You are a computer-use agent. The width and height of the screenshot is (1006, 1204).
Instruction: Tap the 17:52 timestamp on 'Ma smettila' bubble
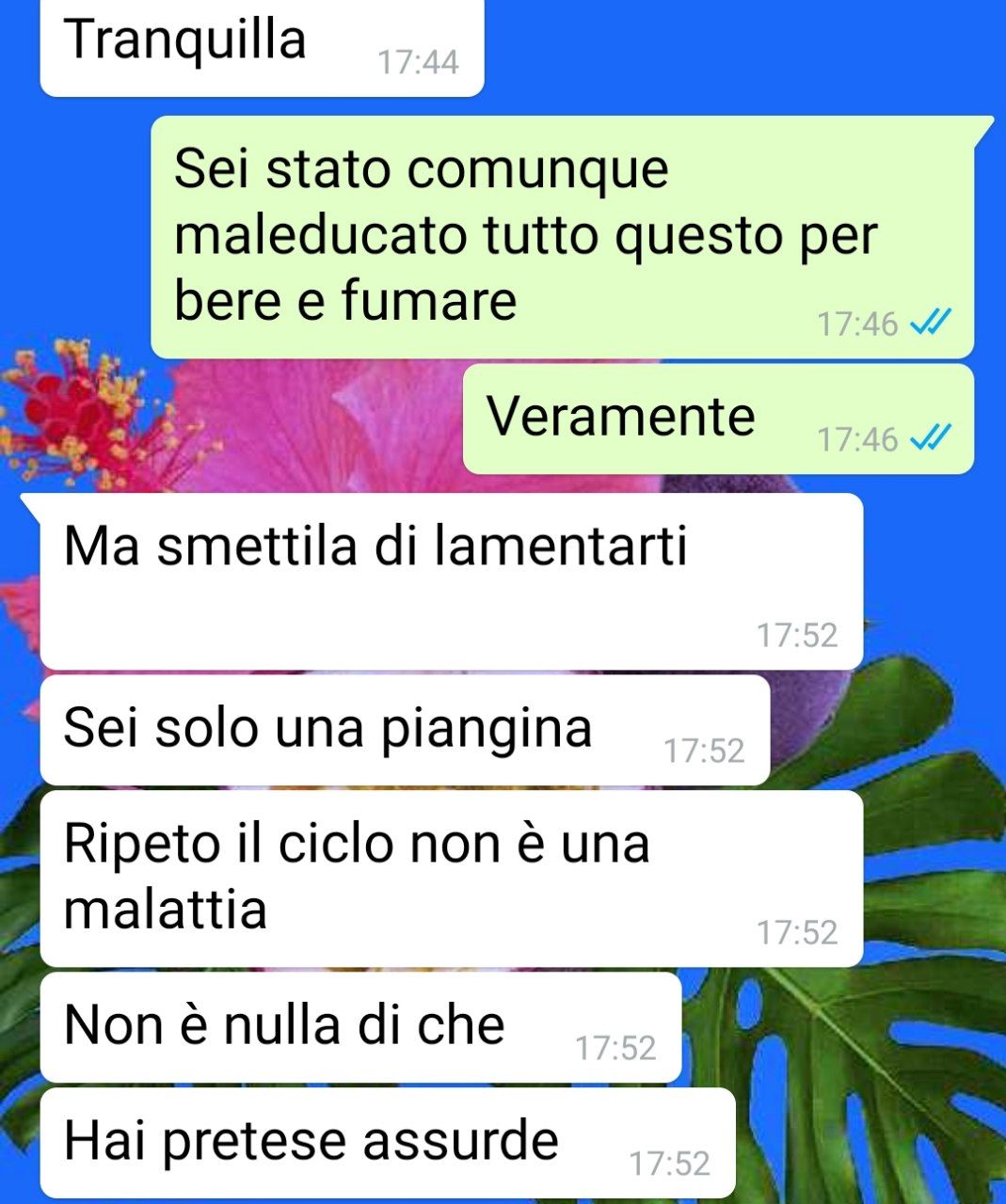(797, 635)
